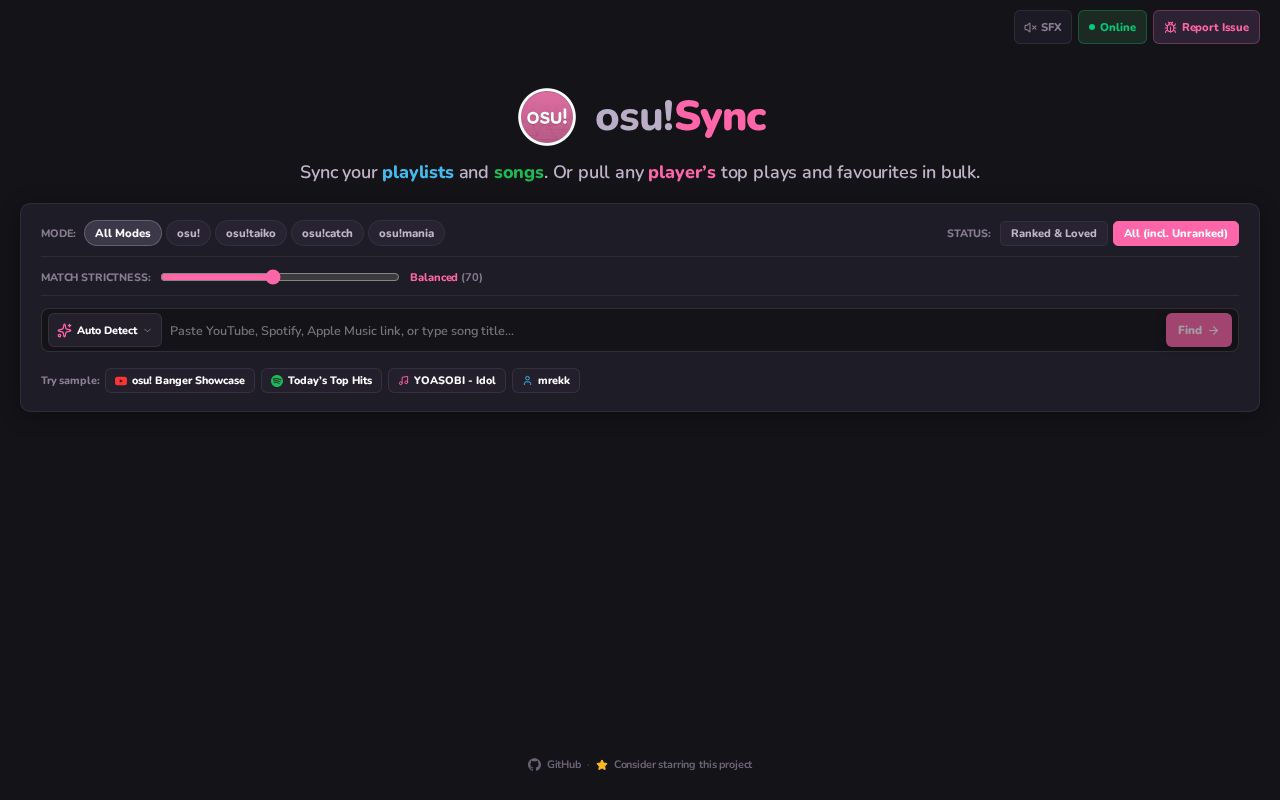
Task: Open the Report Issue button
Action: (1206, 27)
